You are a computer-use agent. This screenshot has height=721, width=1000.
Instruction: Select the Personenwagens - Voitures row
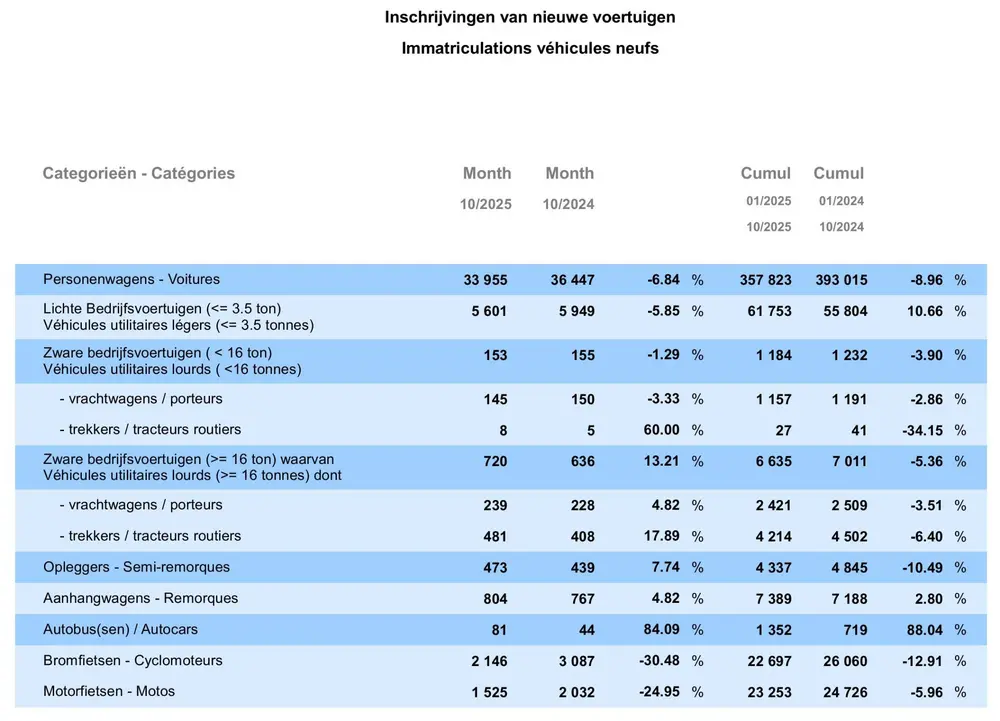pos(130,280)
